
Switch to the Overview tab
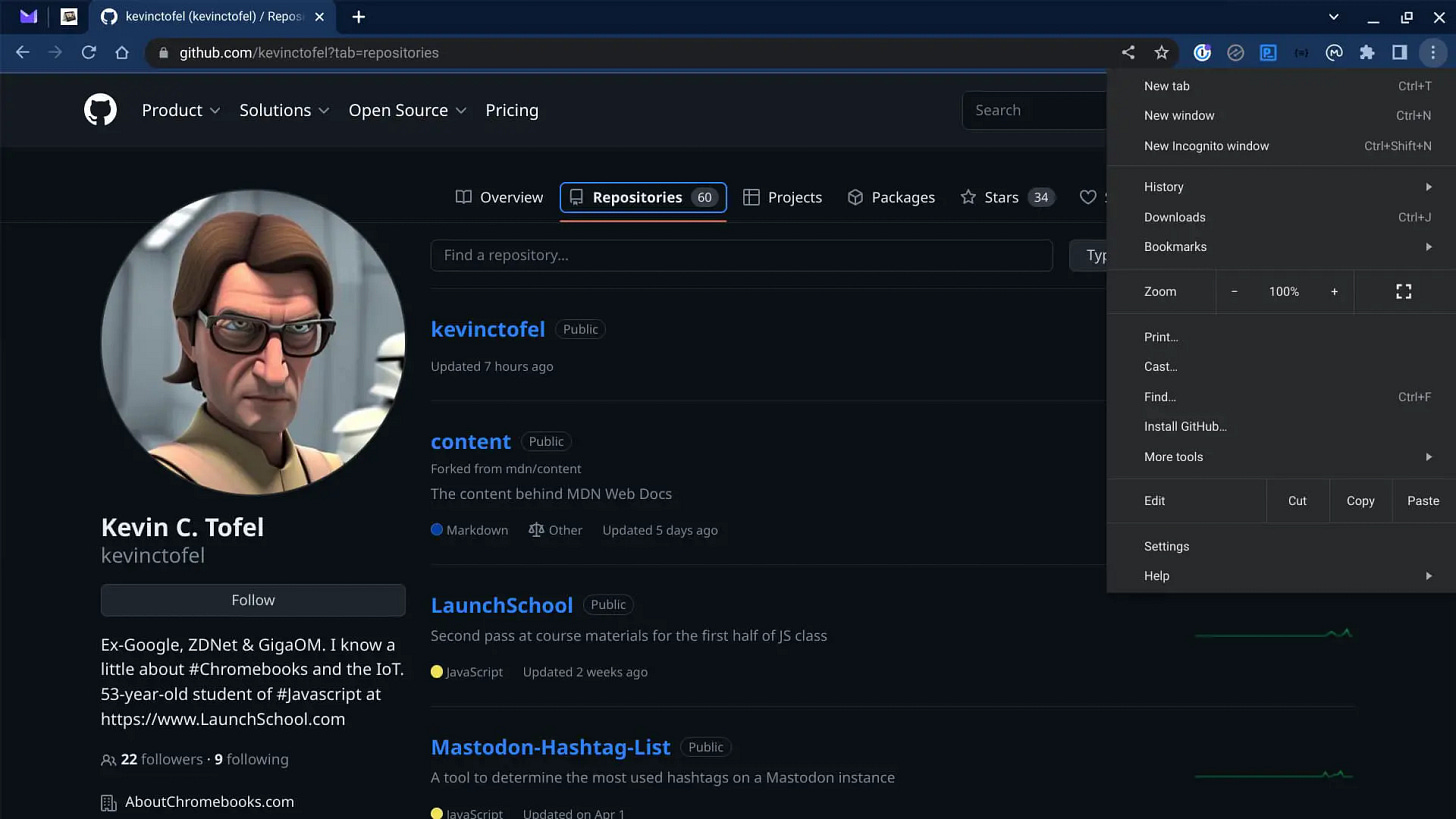coord(499,197)
